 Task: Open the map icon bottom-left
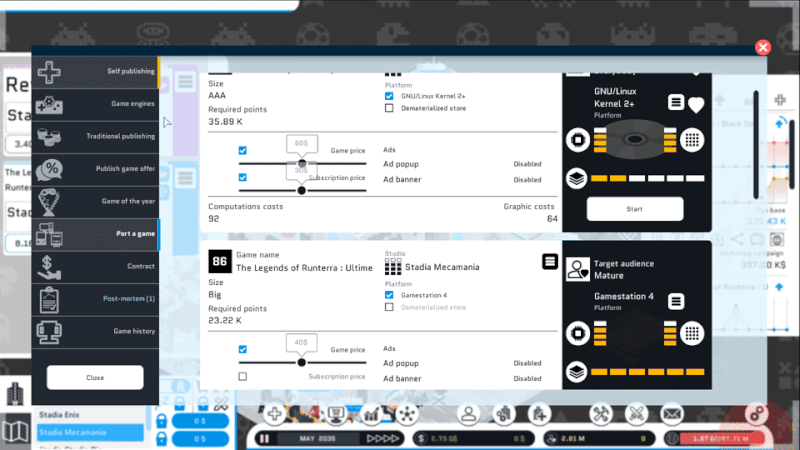[15, 432]
